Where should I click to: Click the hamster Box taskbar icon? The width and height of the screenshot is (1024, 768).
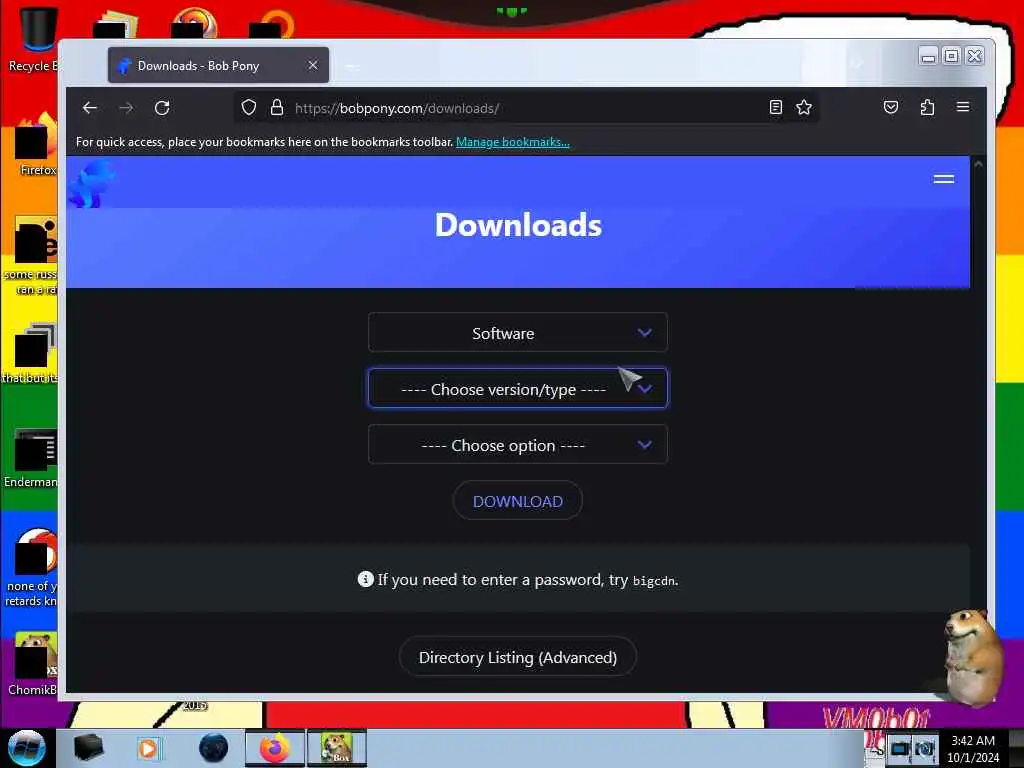(337, 748)
